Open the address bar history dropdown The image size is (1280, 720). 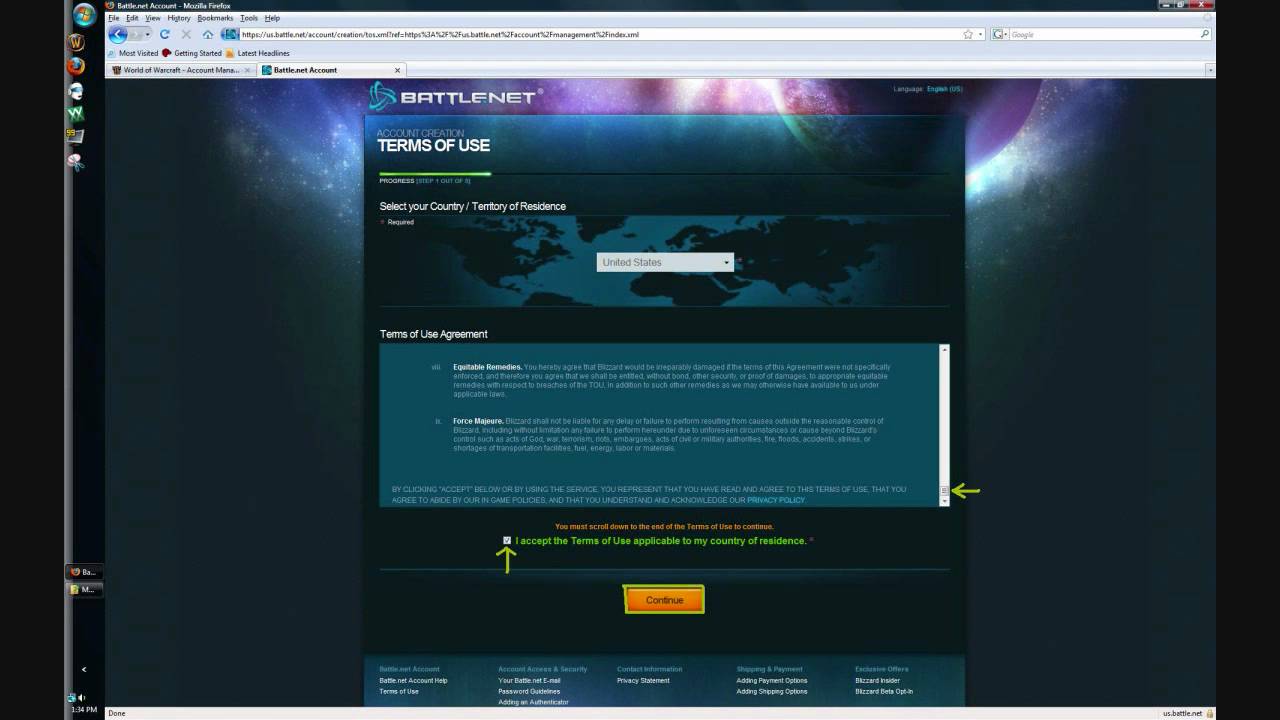(x=981, y=34)
